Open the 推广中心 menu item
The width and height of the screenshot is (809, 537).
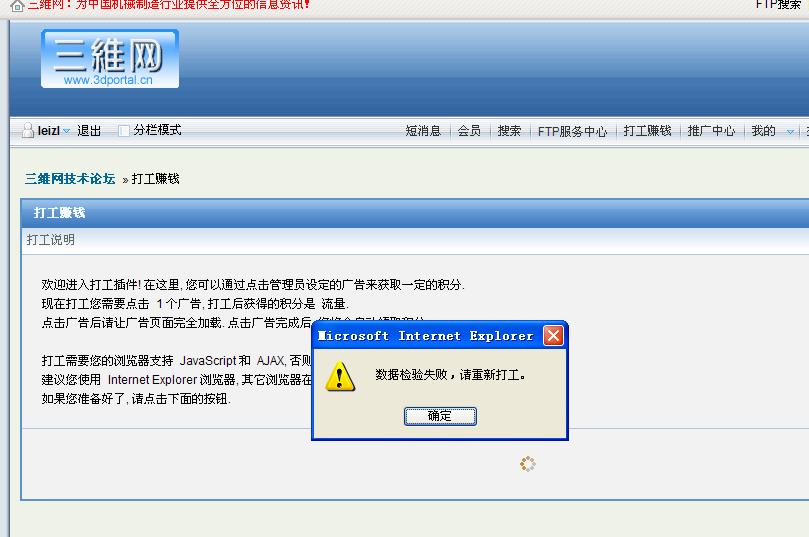pyautogui.click(x=711, y=131)
